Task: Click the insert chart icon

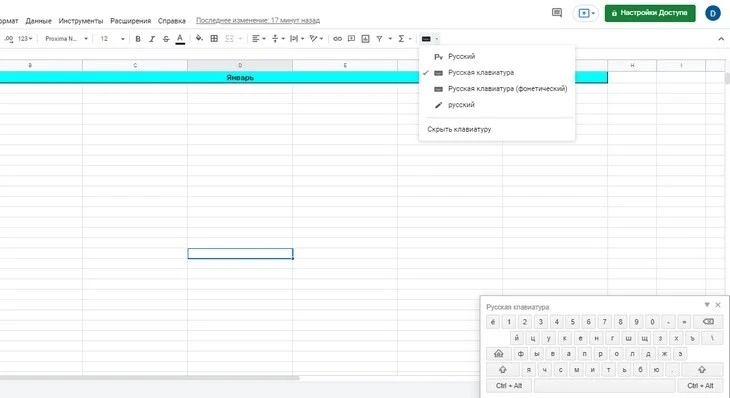Action: 365,39
